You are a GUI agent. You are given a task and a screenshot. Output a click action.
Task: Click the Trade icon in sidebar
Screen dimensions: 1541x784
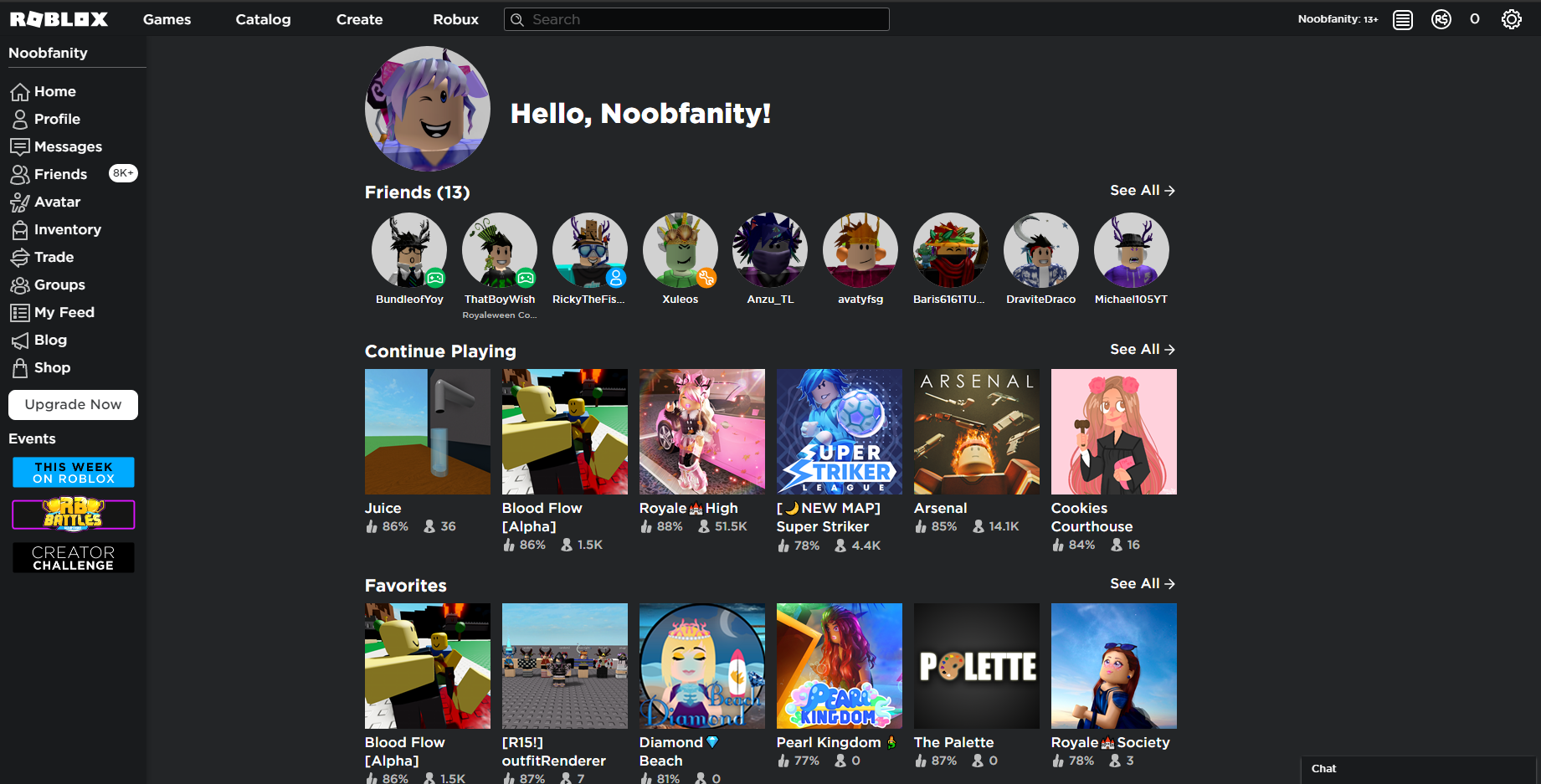[20, 258]
